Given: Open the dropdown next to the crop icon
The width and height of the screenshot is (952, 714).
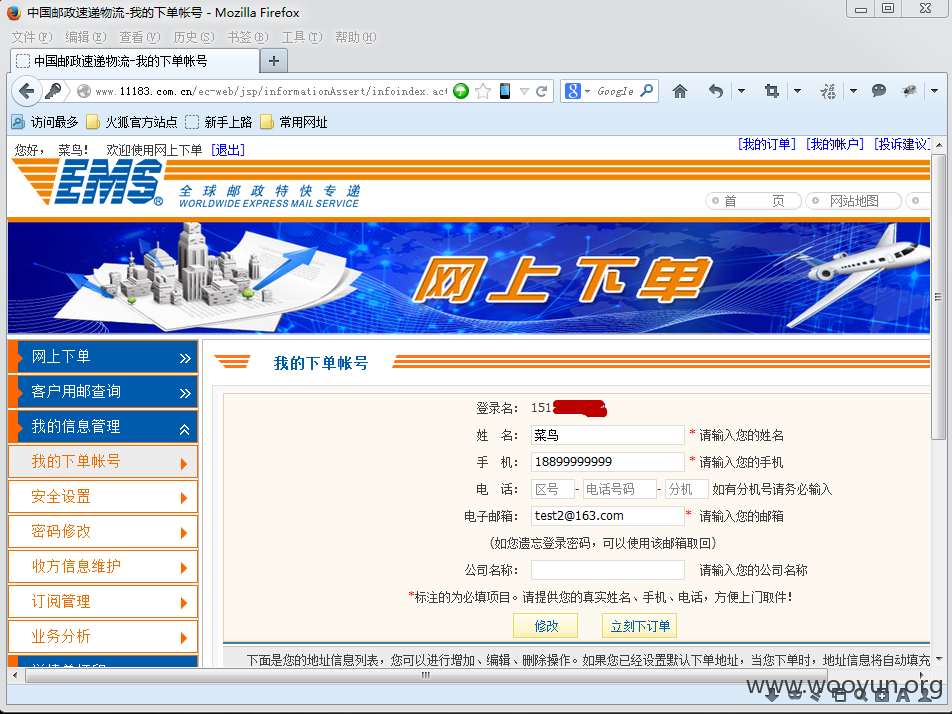Looking at the screenshot, I should (797, 91).
